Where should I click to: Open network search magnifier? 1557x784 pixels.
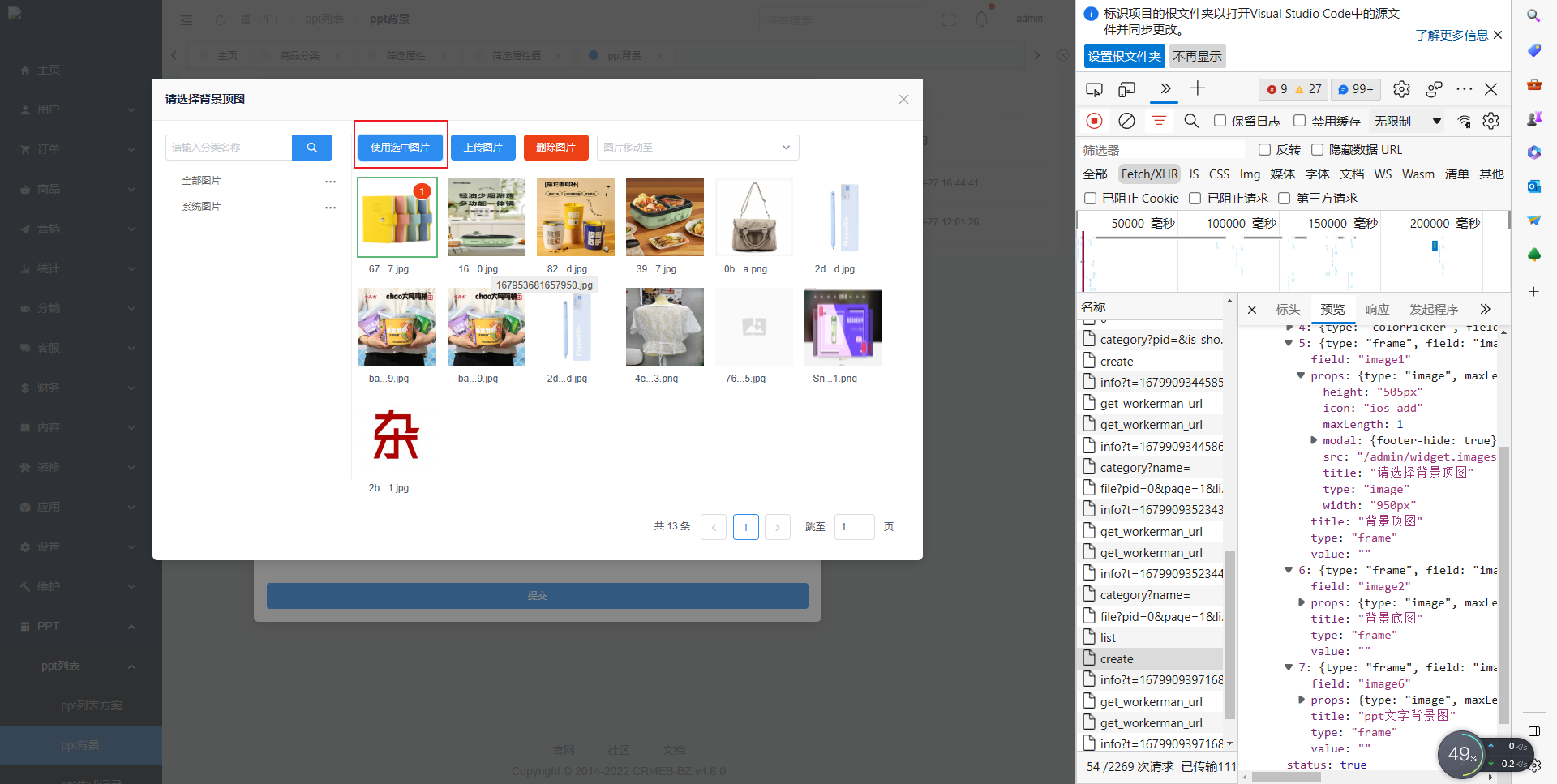tap(1191, 121)
